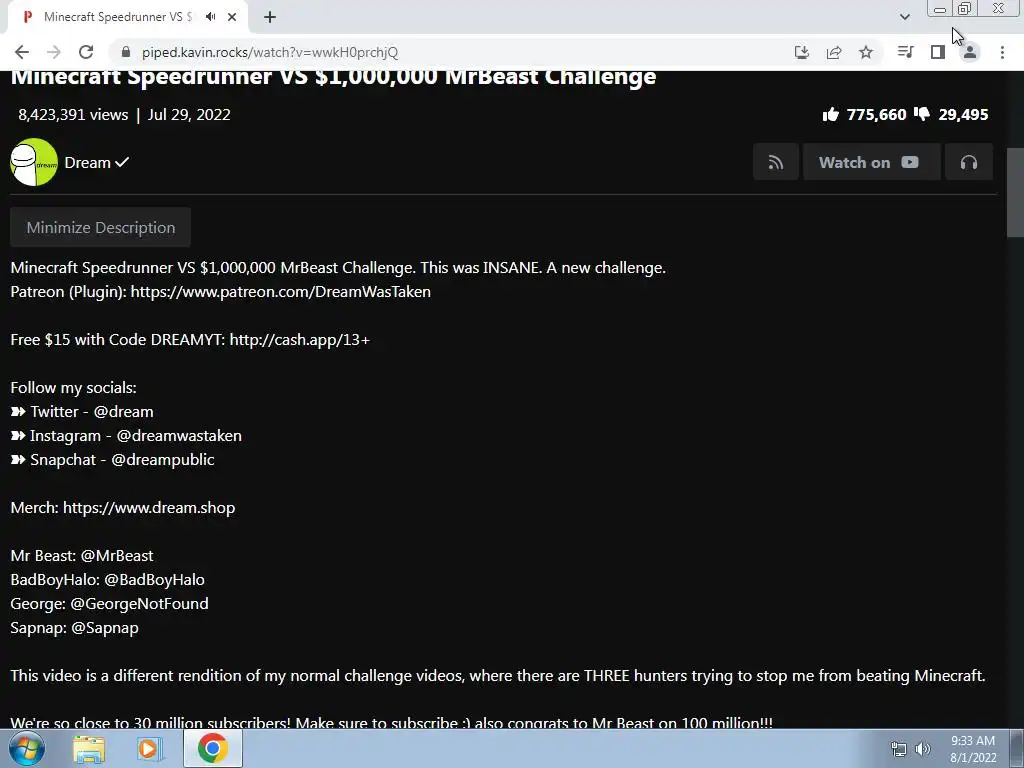
Task: Click the verified checkmark next to Dream
Action: point(122,162)
